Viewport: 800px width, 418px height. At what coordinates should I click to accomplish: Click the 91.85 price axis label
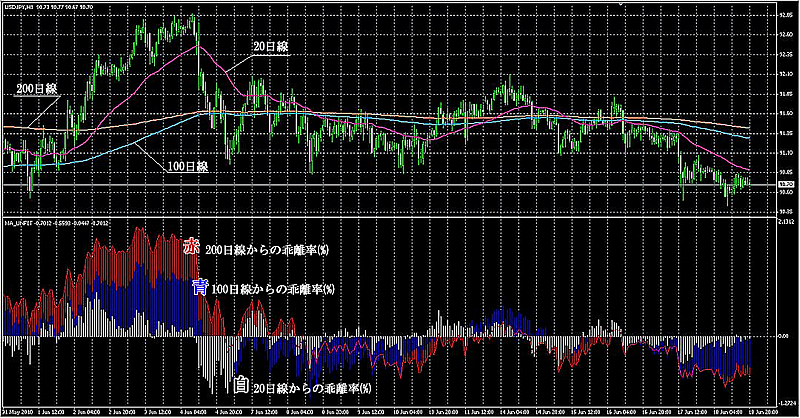point(786,94)
